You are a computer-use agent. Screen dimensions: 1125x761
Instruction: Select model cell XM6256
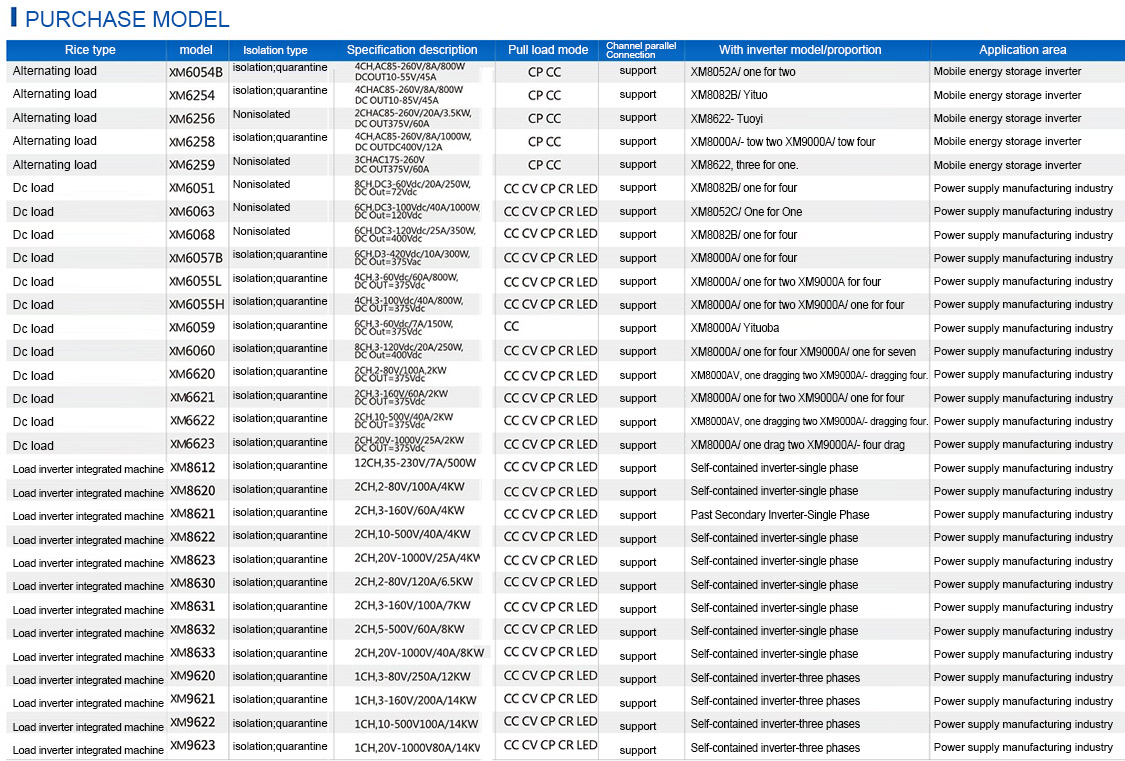(x=192, y=119)
